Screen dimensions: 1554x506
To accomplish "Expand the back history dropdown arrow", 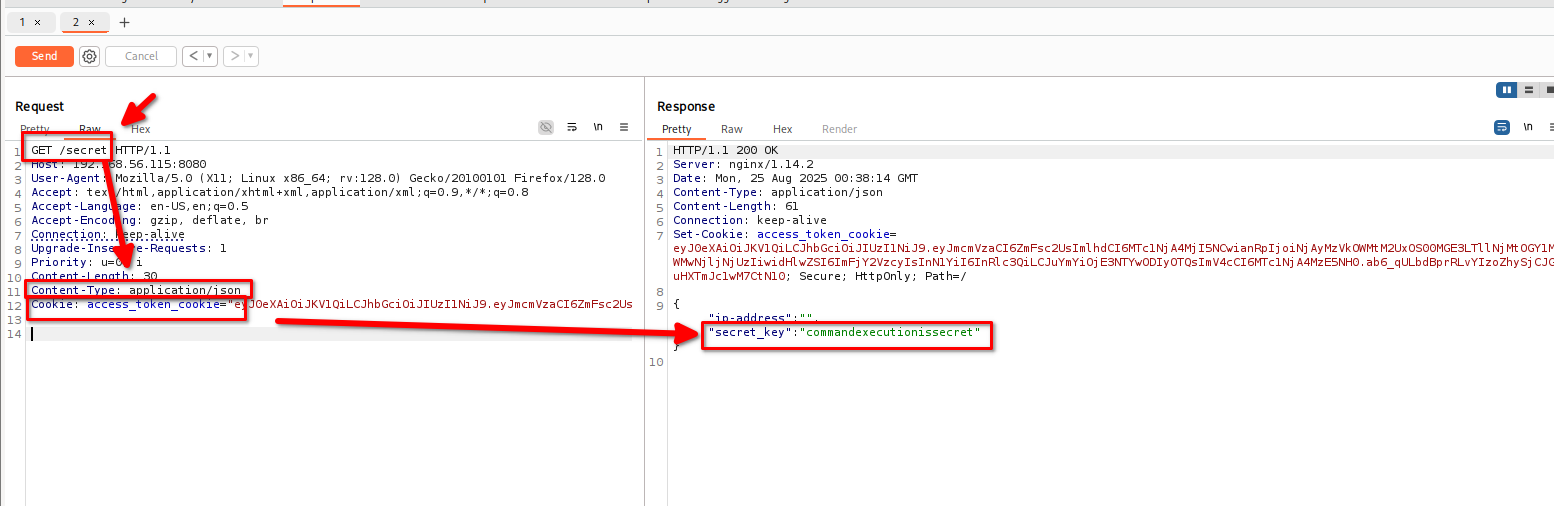I will (210, 57).
